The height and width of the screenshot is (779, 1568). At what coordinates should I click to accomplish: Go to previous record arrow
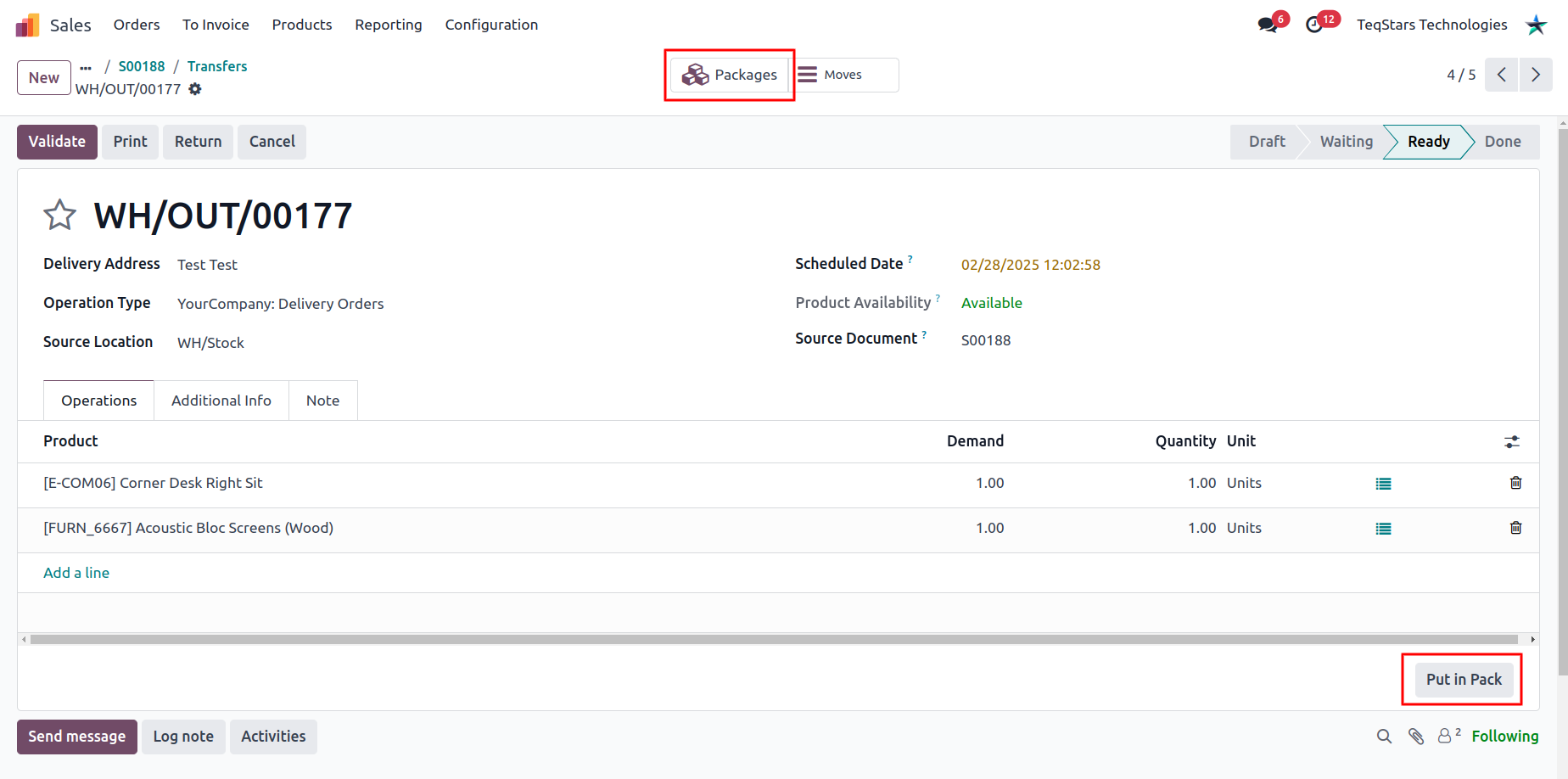click(1502, 75)
